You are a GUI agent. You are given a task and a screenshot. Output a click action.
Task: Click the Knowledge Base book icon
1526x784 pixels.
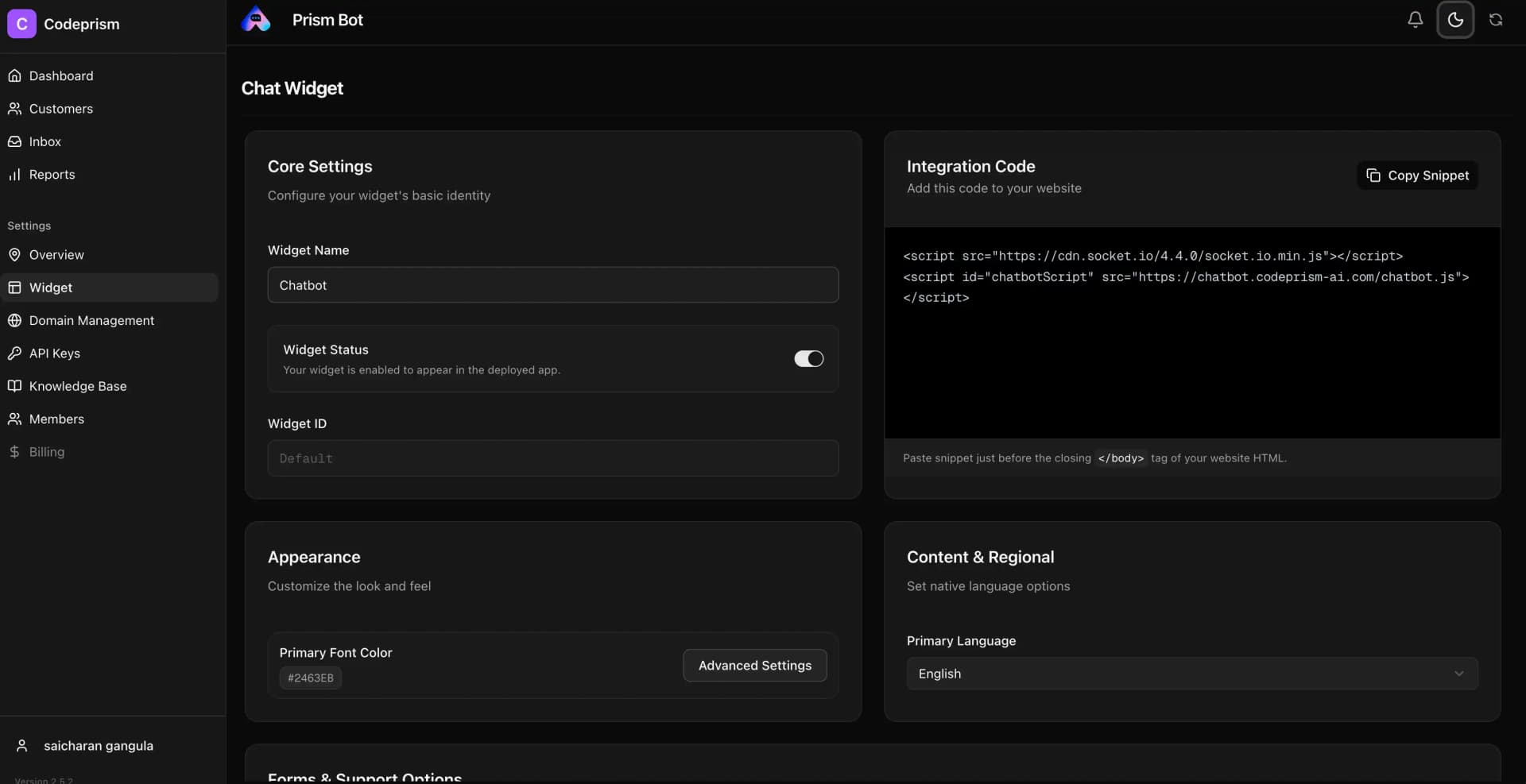(16, 386)
